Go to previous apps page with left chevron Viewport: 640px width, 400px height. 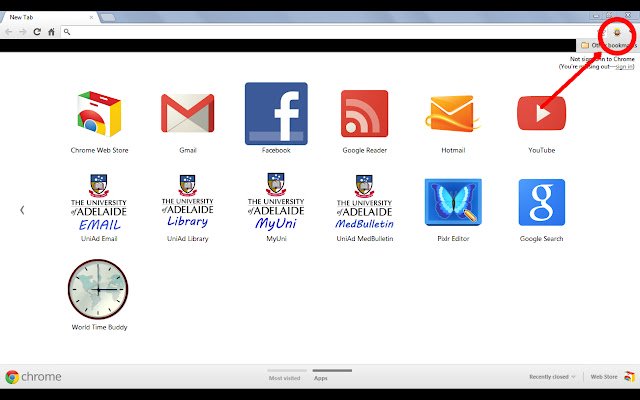tap(22, 210)
